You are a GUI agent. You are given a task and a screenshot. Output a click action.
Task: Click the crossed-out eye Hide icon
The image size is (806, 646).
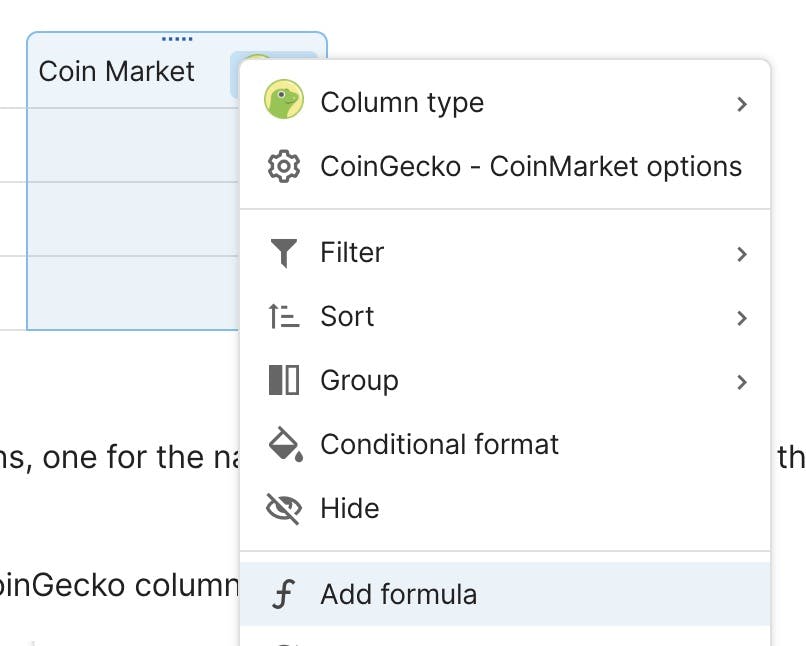pyautogui.click(x=284, y=508)
